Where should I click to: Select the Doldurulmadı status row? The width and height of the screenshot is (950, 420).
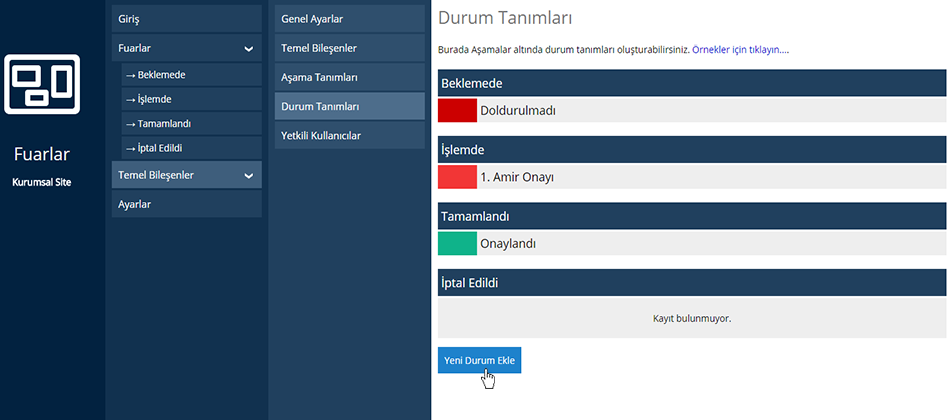pyautogui.click(x=692, y=111)
